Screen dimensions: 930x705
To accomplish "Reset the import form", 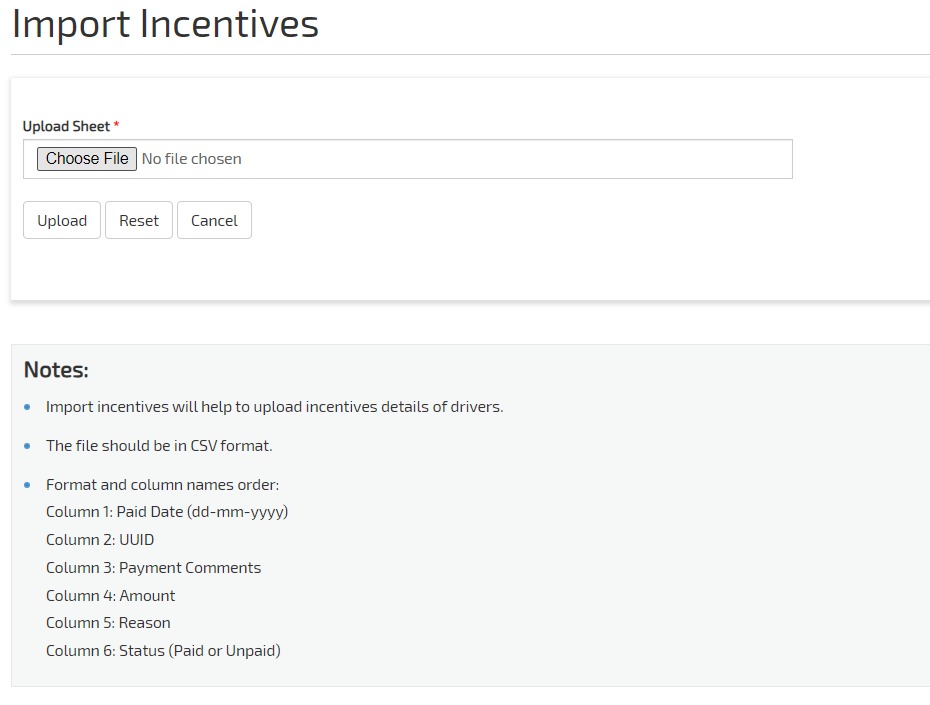I will (139, 221).
